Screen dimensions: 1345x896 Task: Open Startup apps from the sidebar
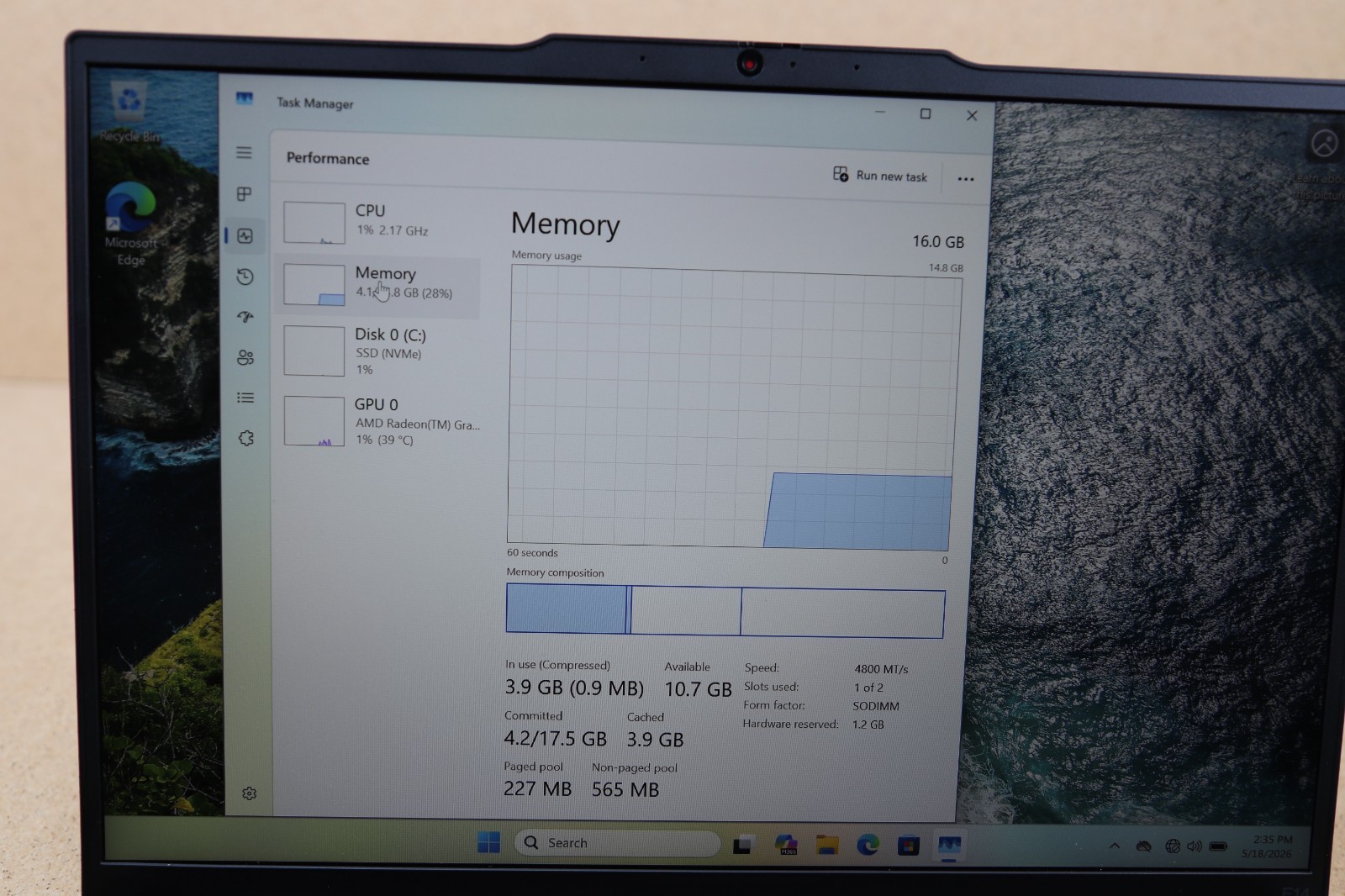(245, 317)
